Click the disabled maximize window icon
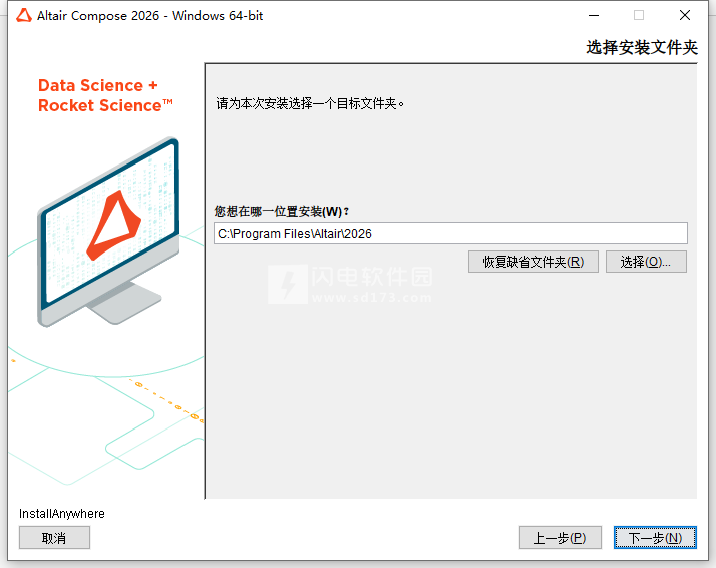Viewport: 716px width, 568px height. tap(639, 16)
